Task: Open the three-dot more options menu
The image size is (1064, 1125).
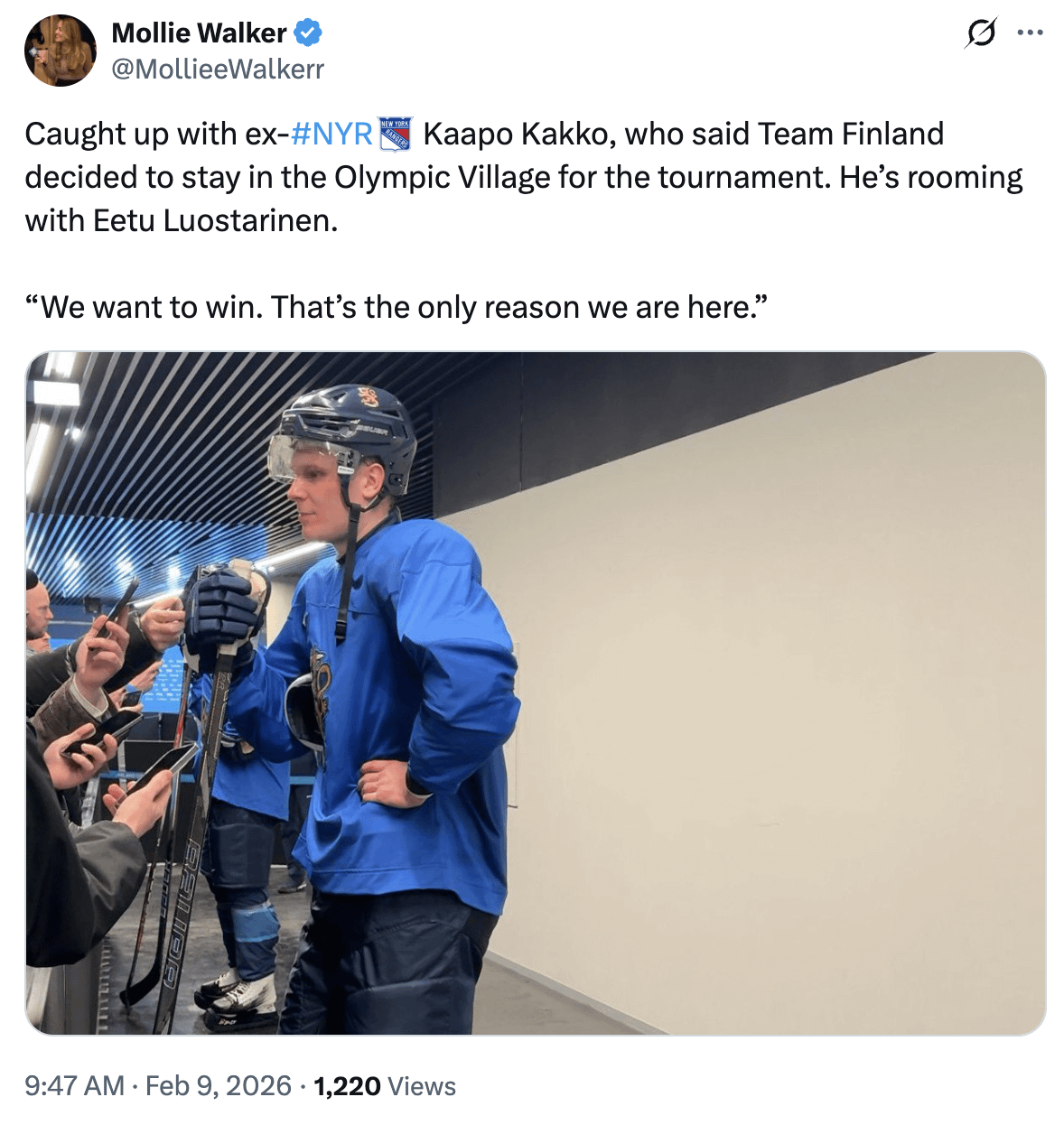Action: tap(1030, 33)
